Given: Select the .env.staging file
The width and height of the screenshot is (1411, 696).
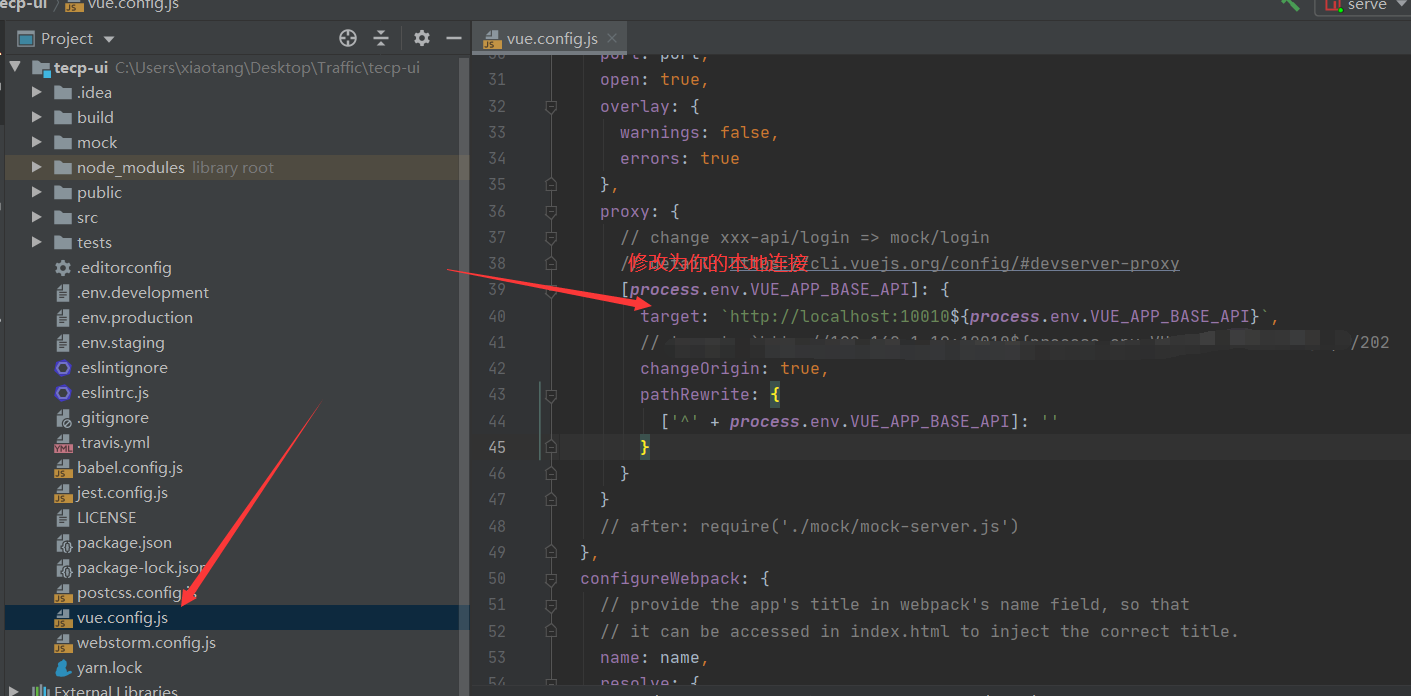Looking at the screenshot, I should pos(121,342).
